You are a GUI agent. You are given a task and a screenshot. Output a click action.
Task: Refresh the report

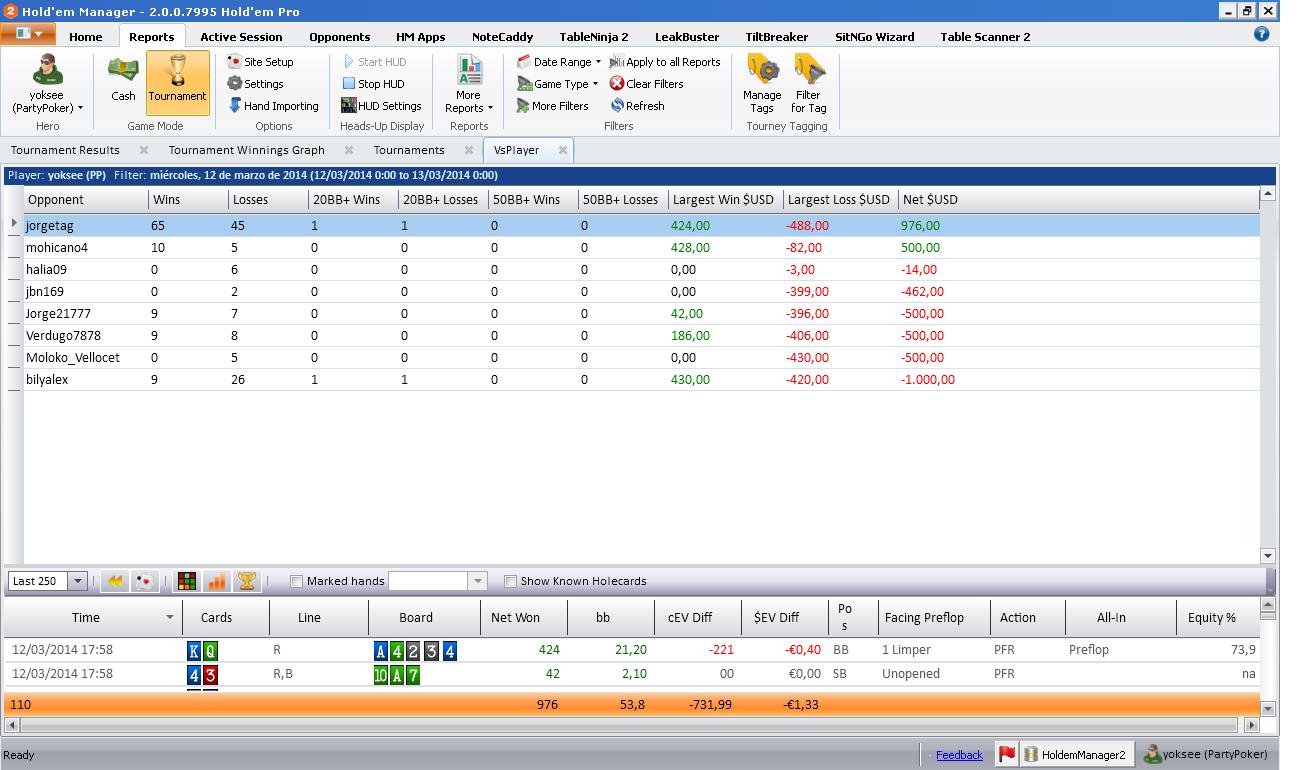(x=637, y=106)
